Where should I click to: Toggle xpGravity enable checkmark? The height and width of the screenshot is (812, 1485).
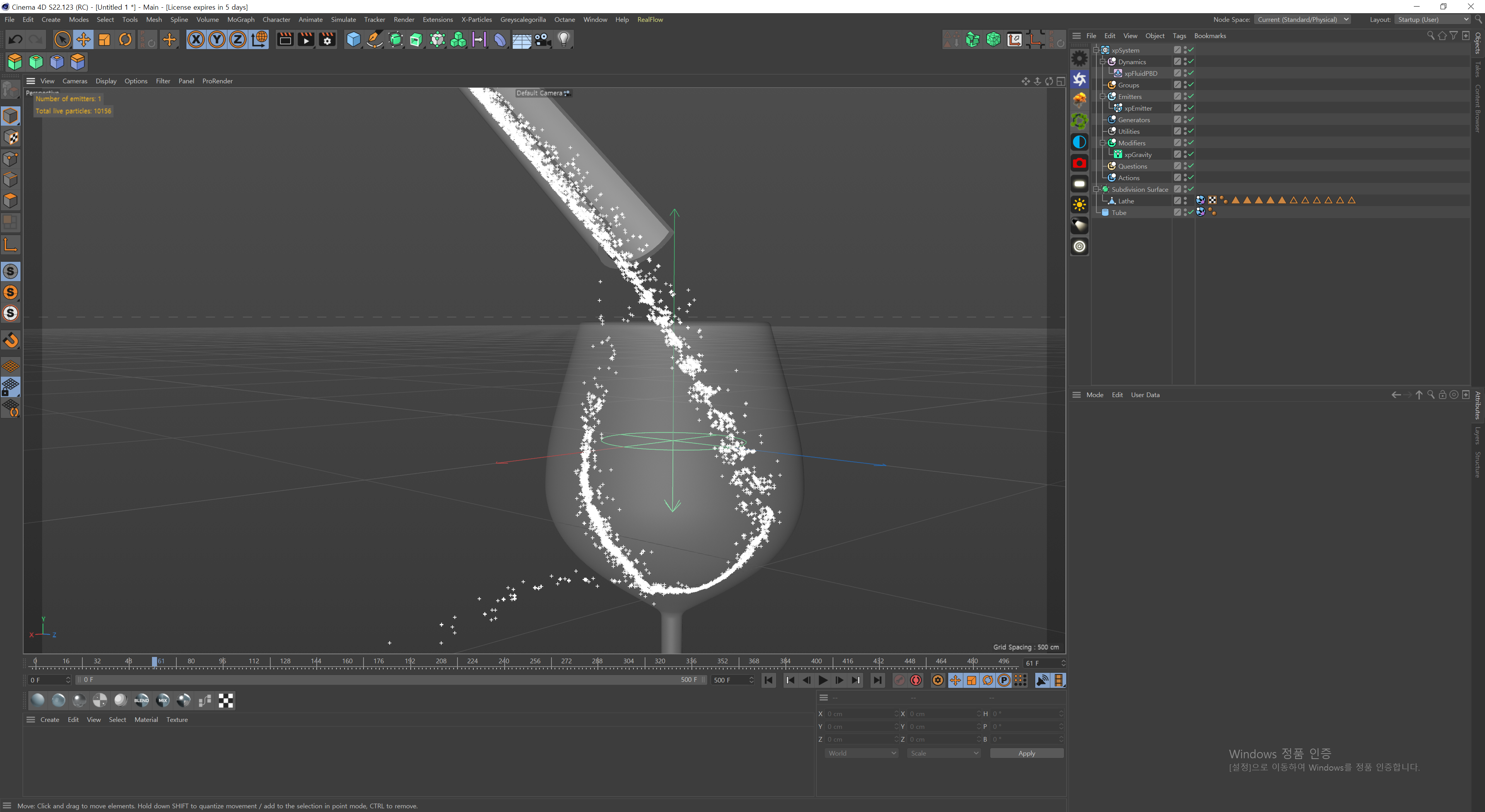pos(1191,154)
